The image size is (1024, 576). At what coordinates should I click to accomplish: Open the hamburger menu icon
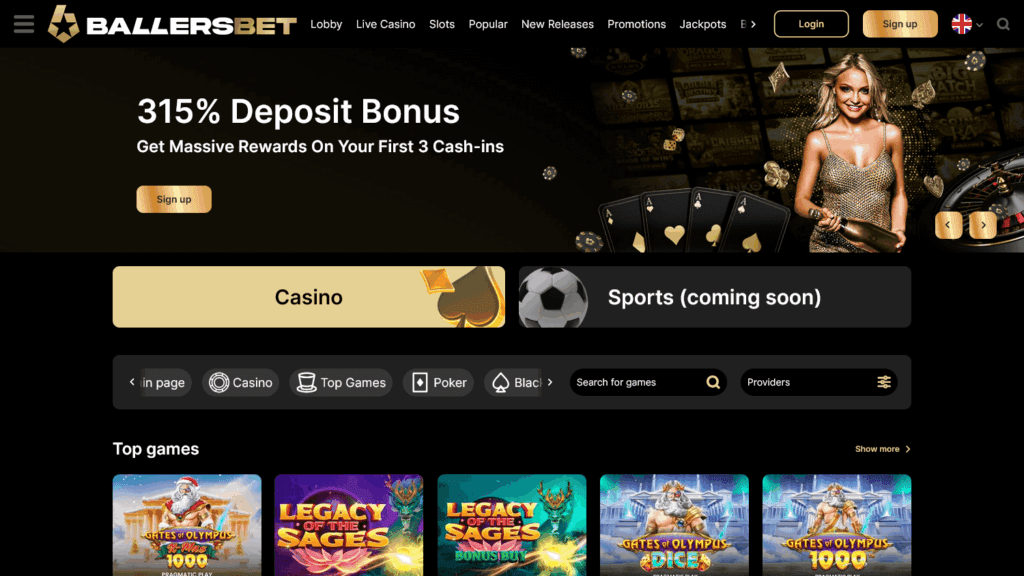click(24, 24)
